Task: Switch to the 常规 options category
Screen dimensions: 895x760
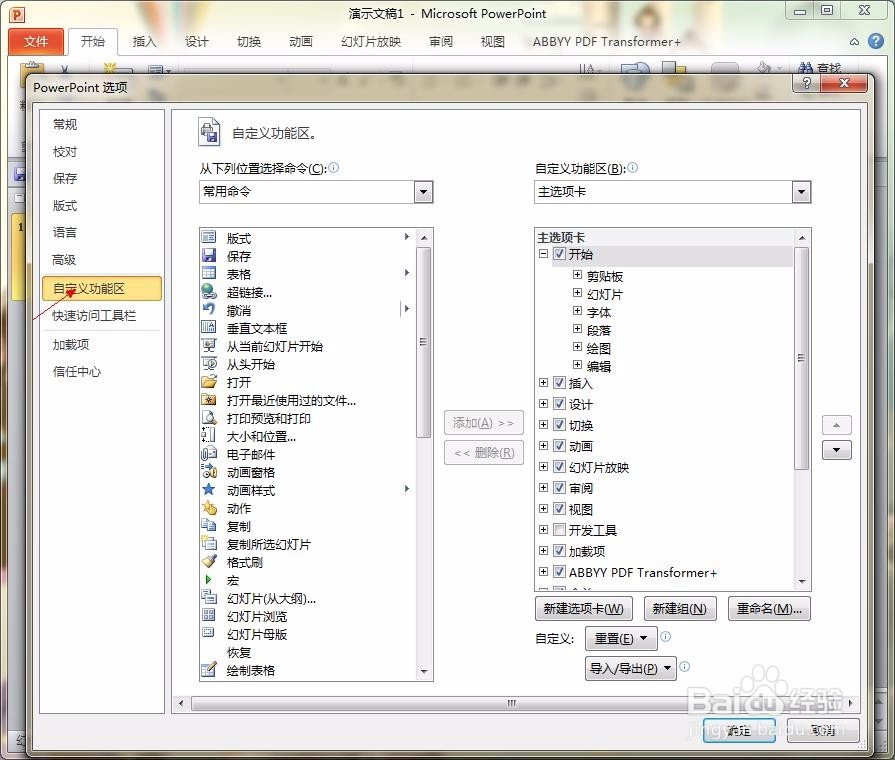Action: [64, 124]
